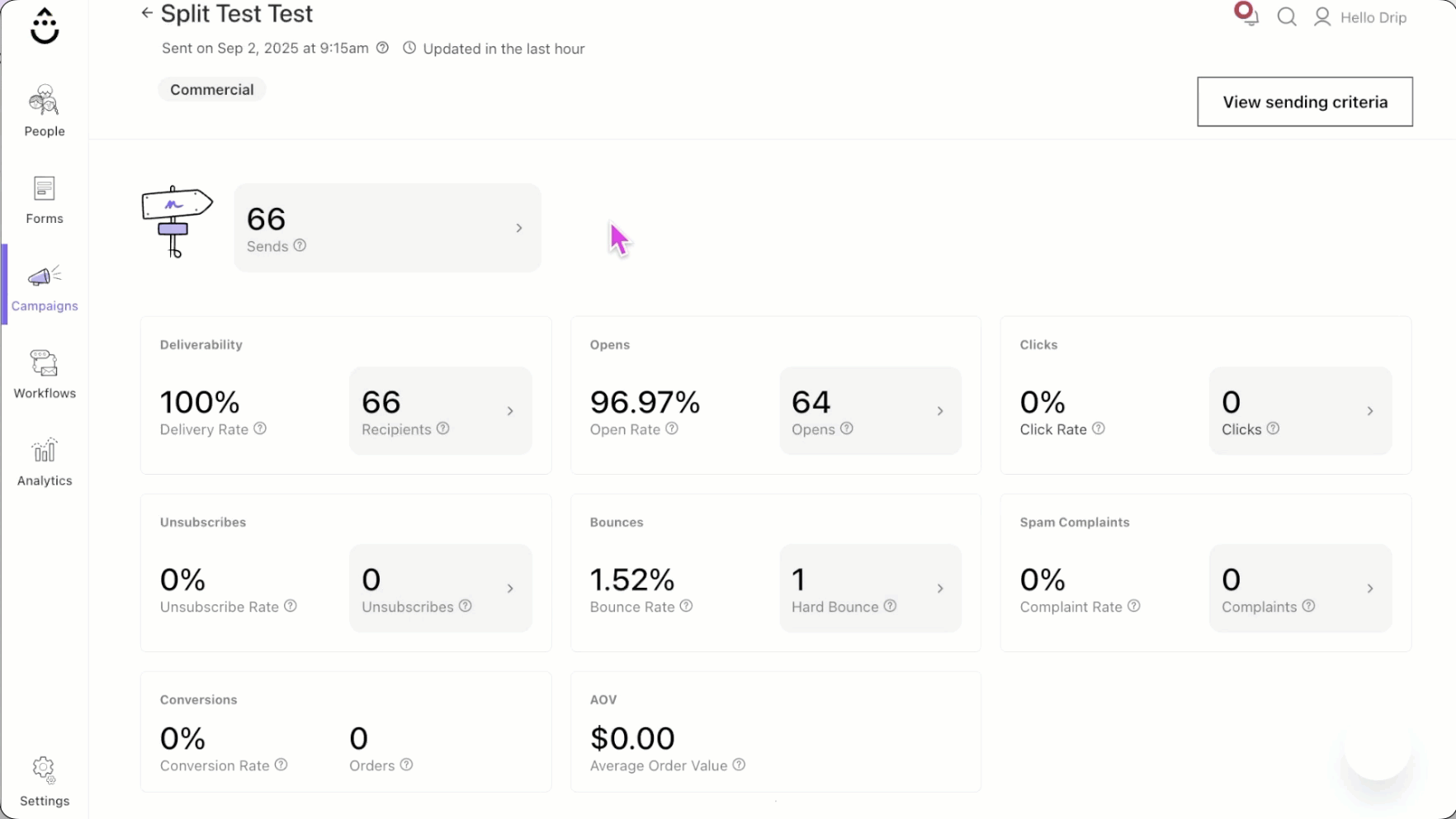The image size is (1456, 819).
Task: Click the help icon beside Delivery Rate
Action: [260, 428]
